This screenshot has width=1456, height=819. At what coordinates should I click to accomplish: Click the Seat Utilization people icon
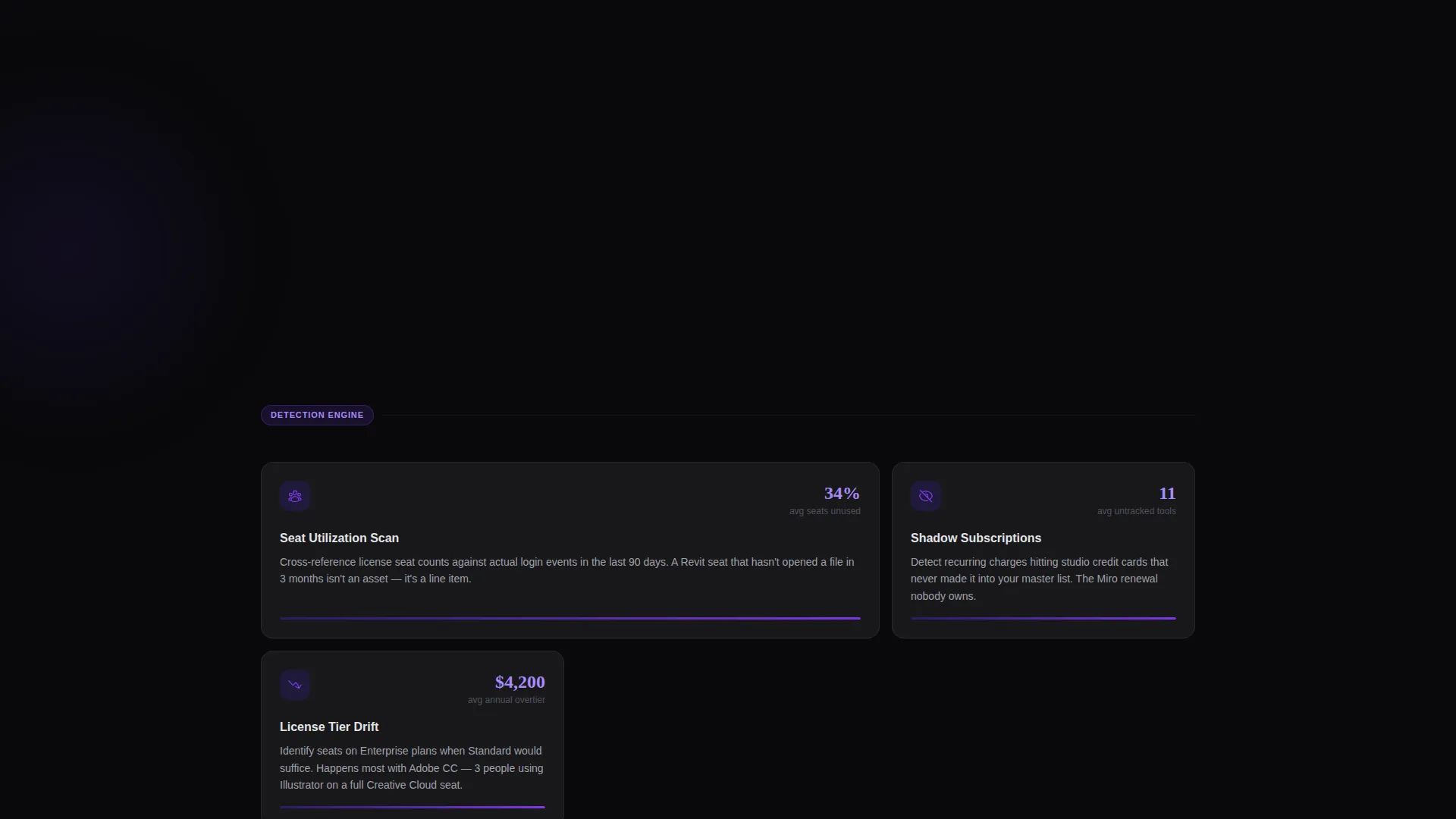click(295, 496)
